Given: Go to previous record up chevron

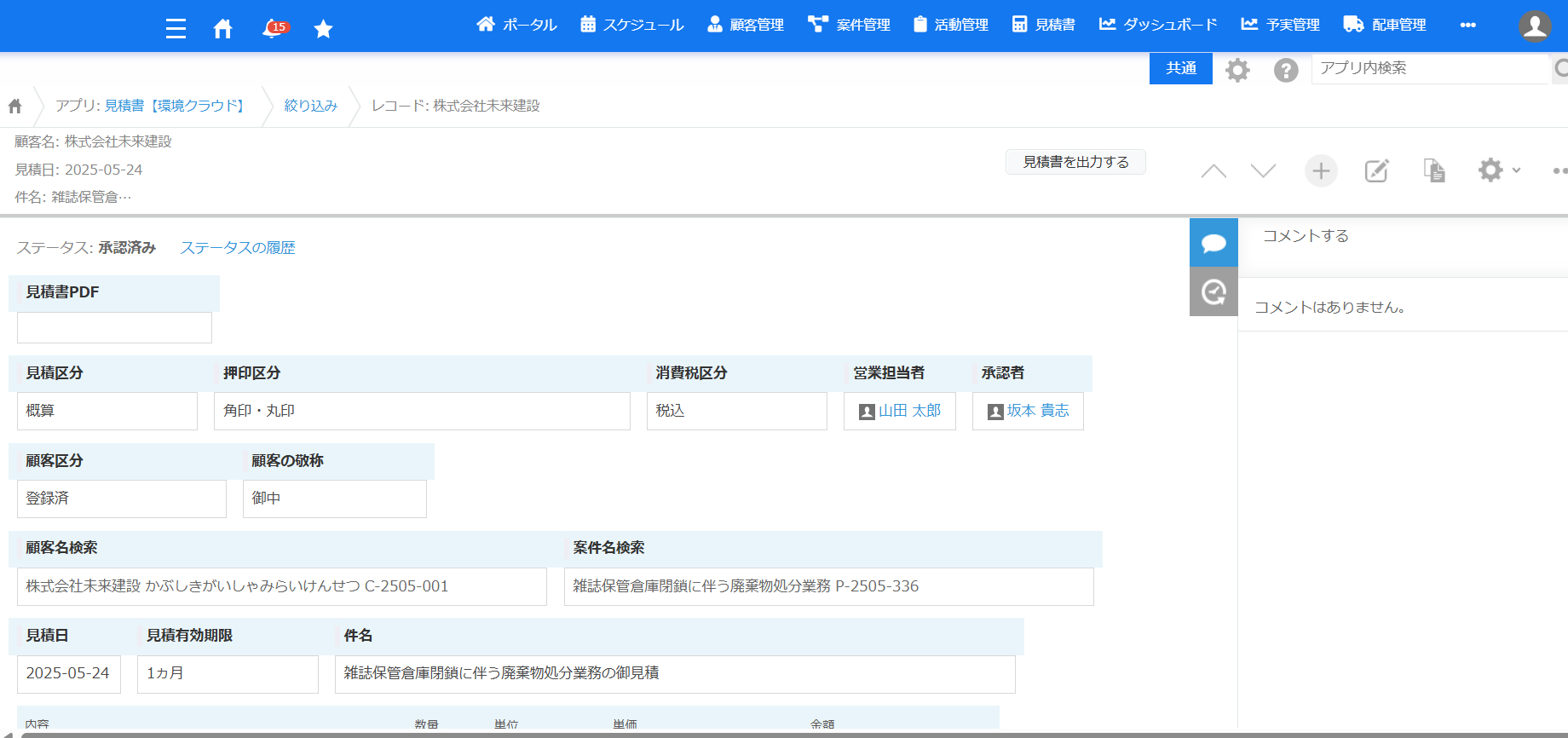Looking at the screenshot, I should pyautogui.click(x=1213, y=171).
